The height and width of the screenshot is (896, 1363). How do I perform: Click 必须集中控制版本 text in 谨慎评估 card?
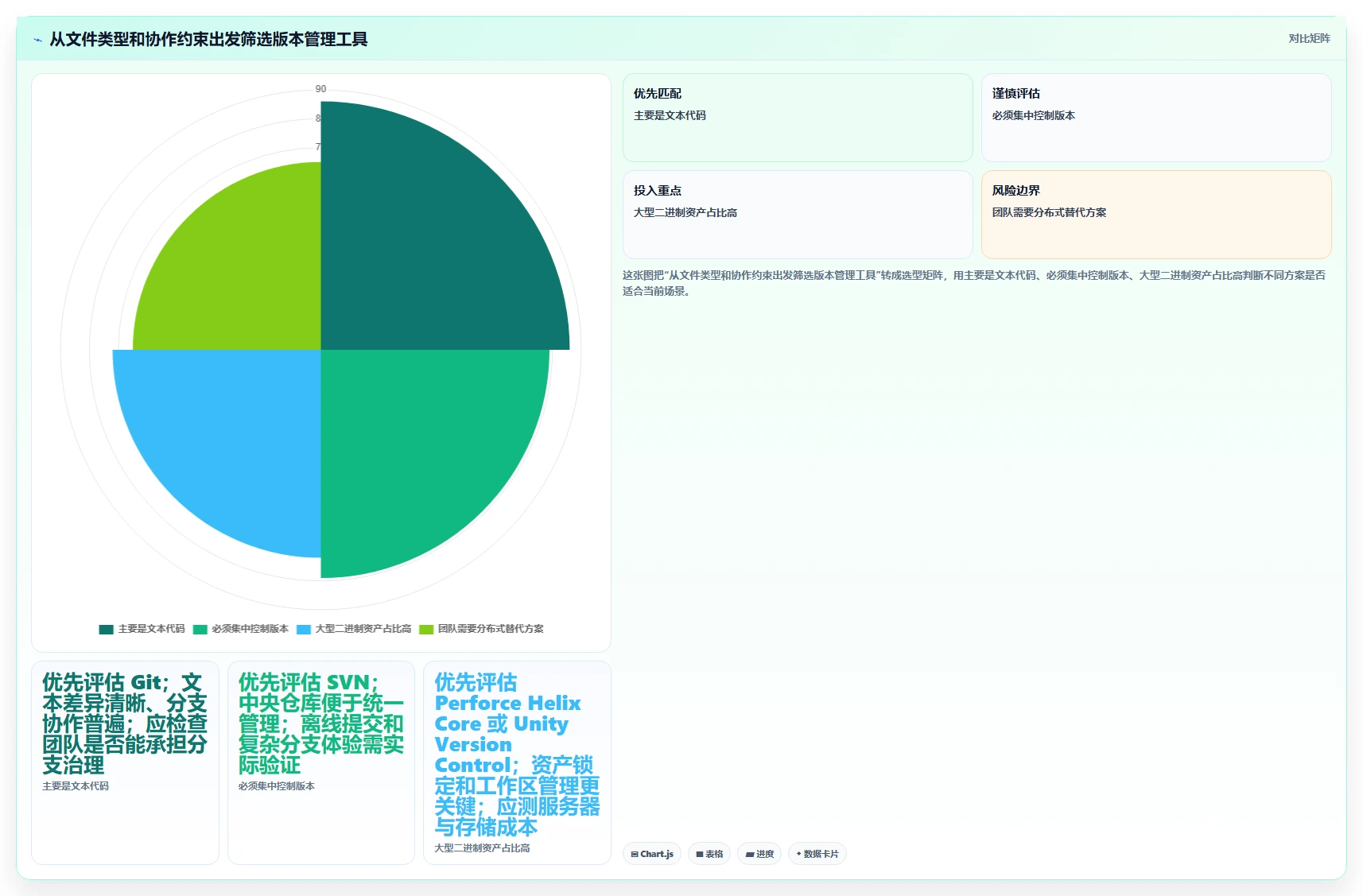point(1033,115)
